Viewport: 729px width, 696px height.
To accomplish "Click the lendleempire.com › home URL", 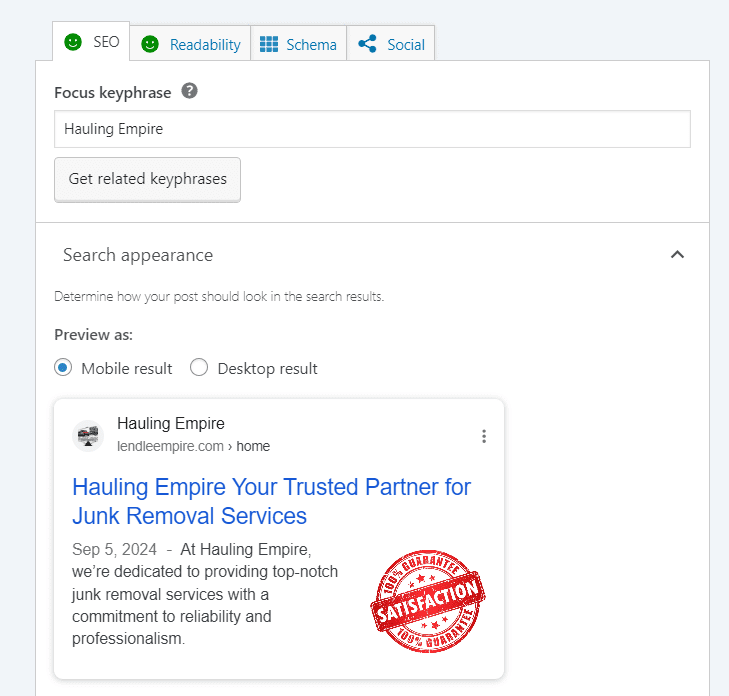I will pyautogui.click(x=193, y=446).
